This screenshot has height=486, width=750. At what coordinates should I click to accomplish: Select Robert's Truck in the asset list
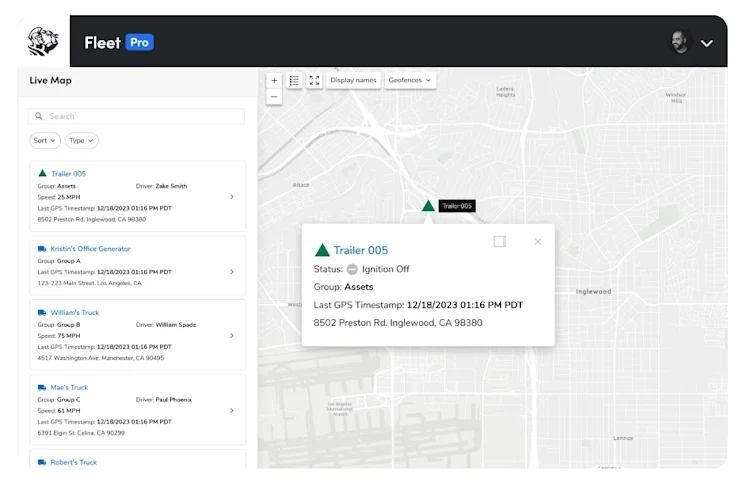pos(74,462)
